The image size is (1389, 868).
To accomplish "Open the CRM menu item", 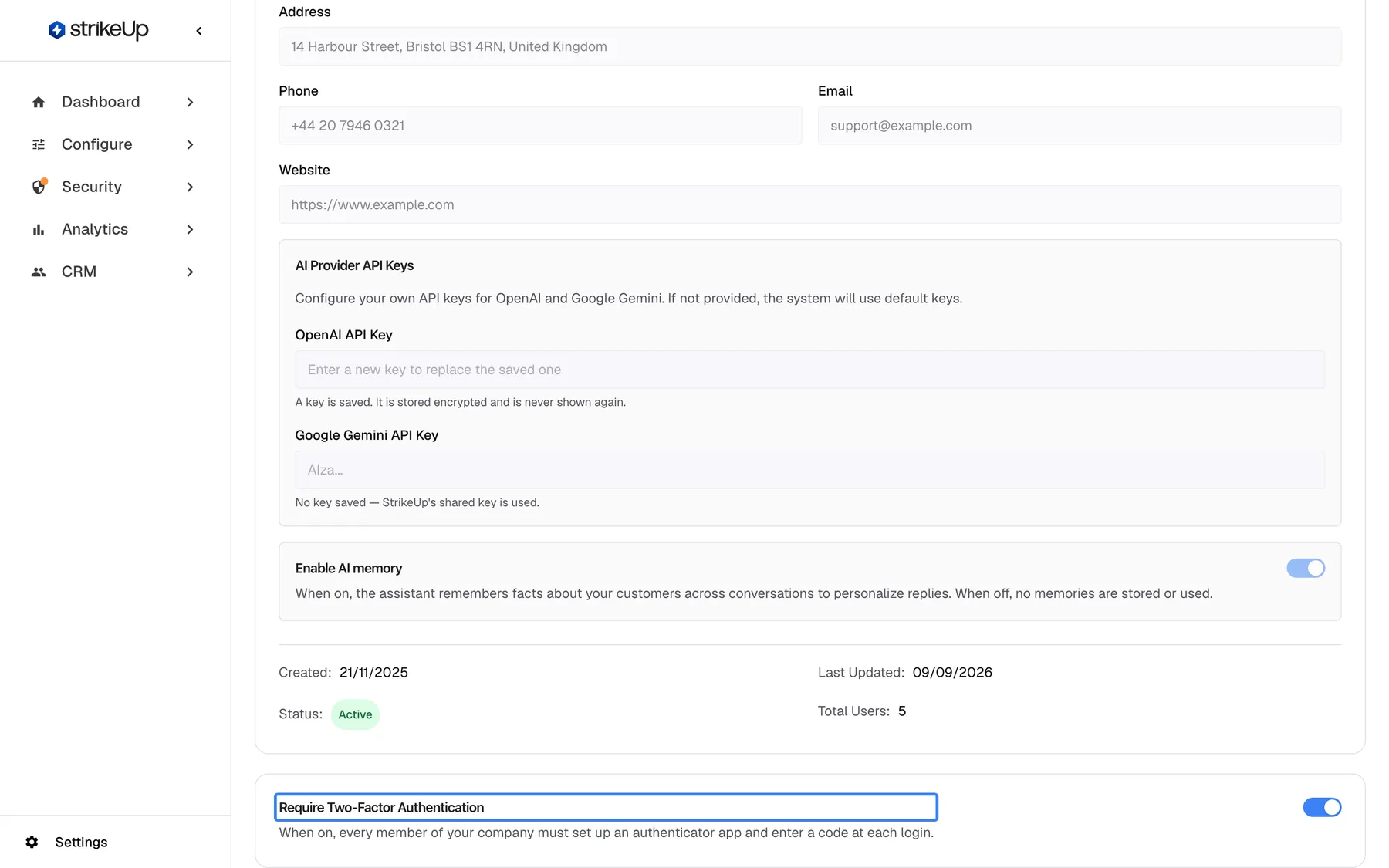I will coord(115,272).
